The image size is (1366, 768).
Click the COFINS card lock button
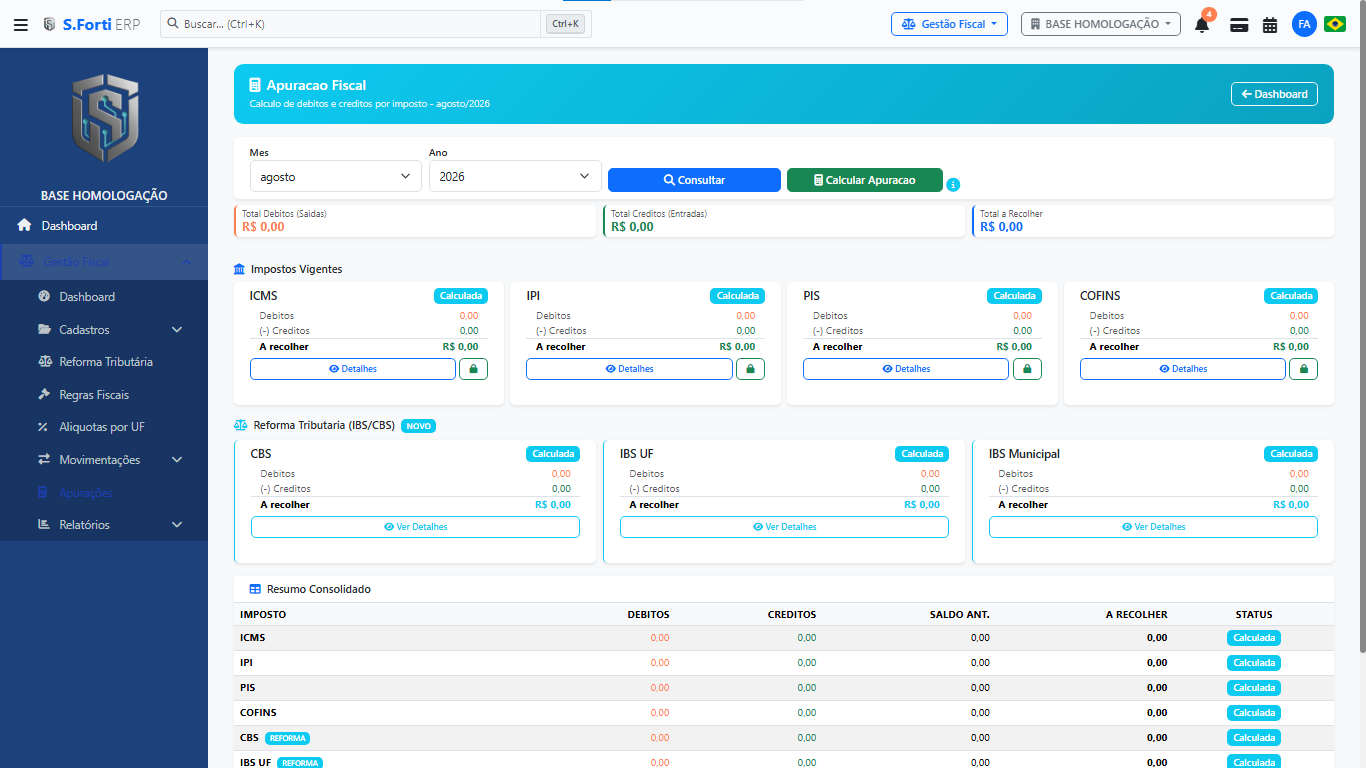[x=1304, y=369]
